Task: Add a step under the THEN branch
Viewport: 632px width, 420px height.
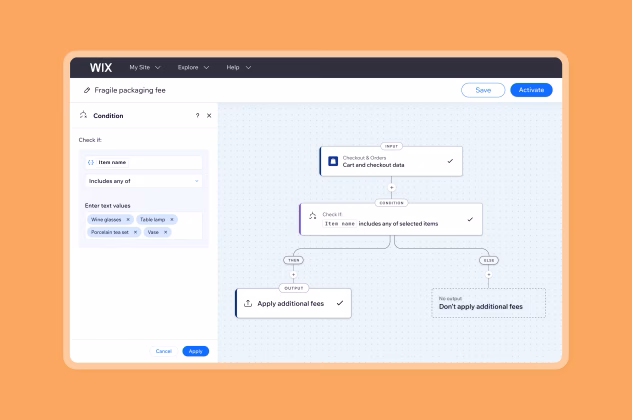Action: point(293,273)
